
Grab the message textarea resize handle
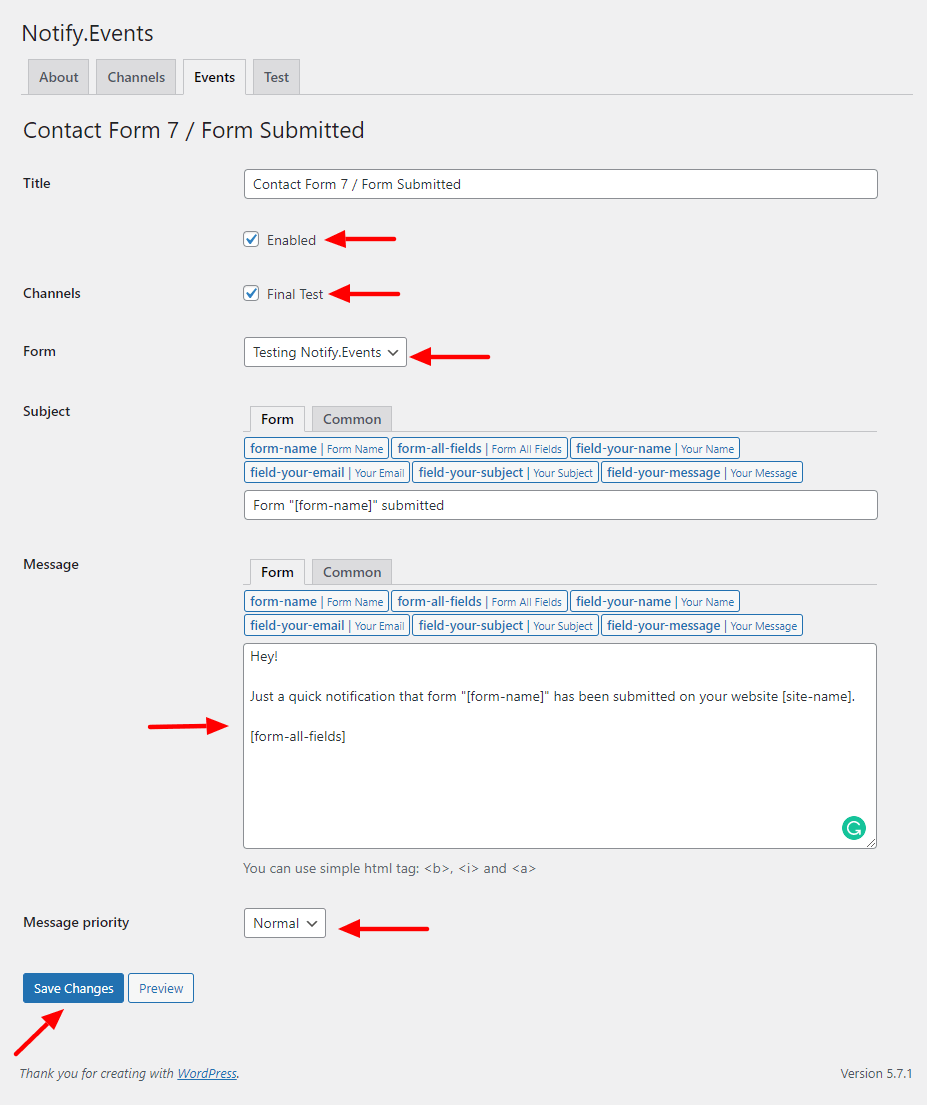pyautogui.click(x=871, y=843)
